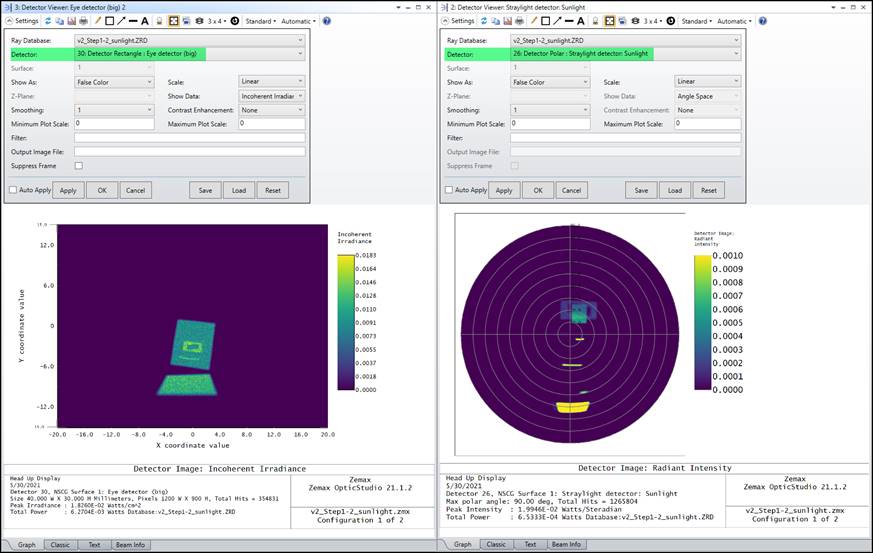Select the rectangle annotation tool in Eye detector window

[x=109, y=21]
